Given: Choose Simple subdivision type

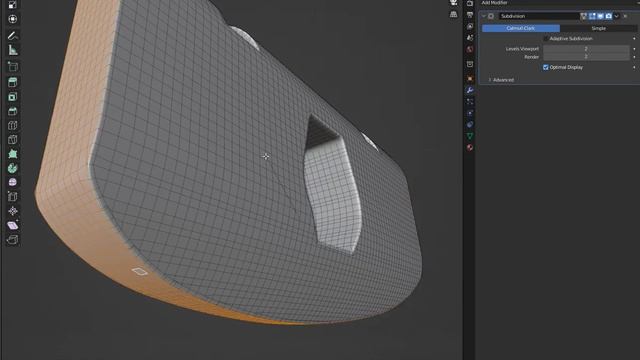Looking at the screenshot, I should pos(598,28).
